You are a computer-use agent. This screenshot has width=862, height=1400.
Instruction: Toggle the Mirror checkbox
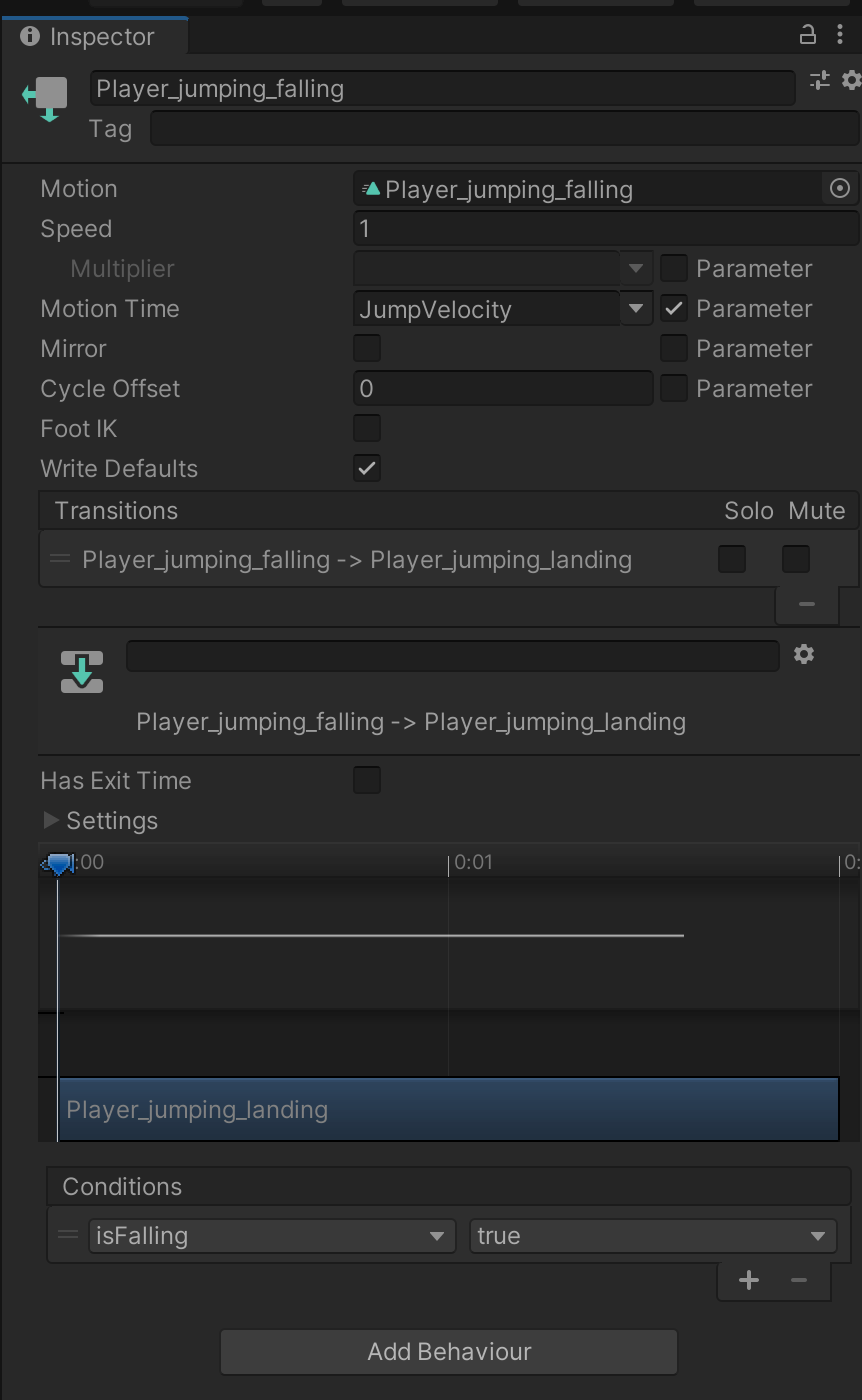tap(367, 348)
